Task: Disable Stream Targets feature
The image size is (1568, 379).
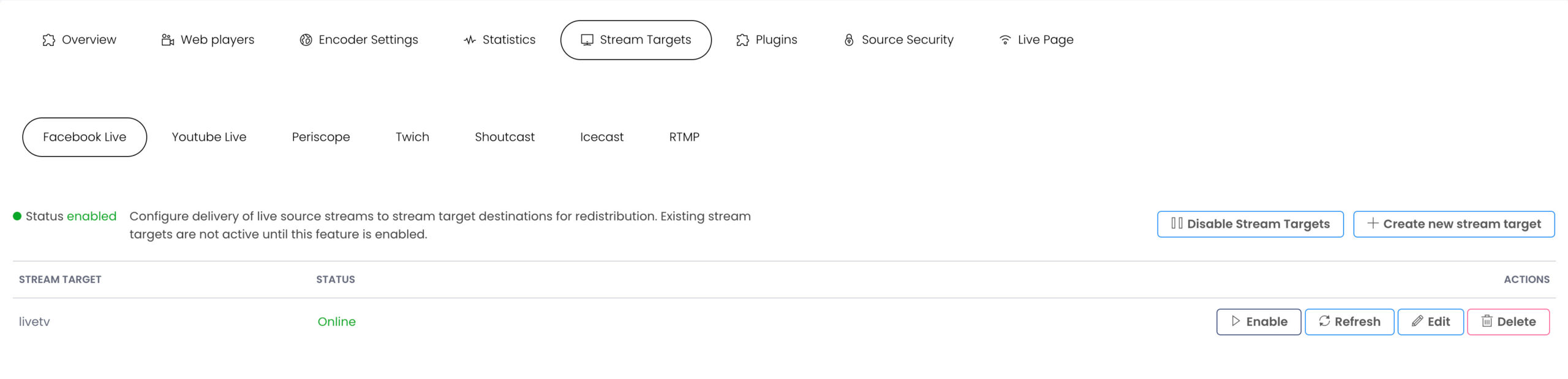Action: (x=1250, y=224)
